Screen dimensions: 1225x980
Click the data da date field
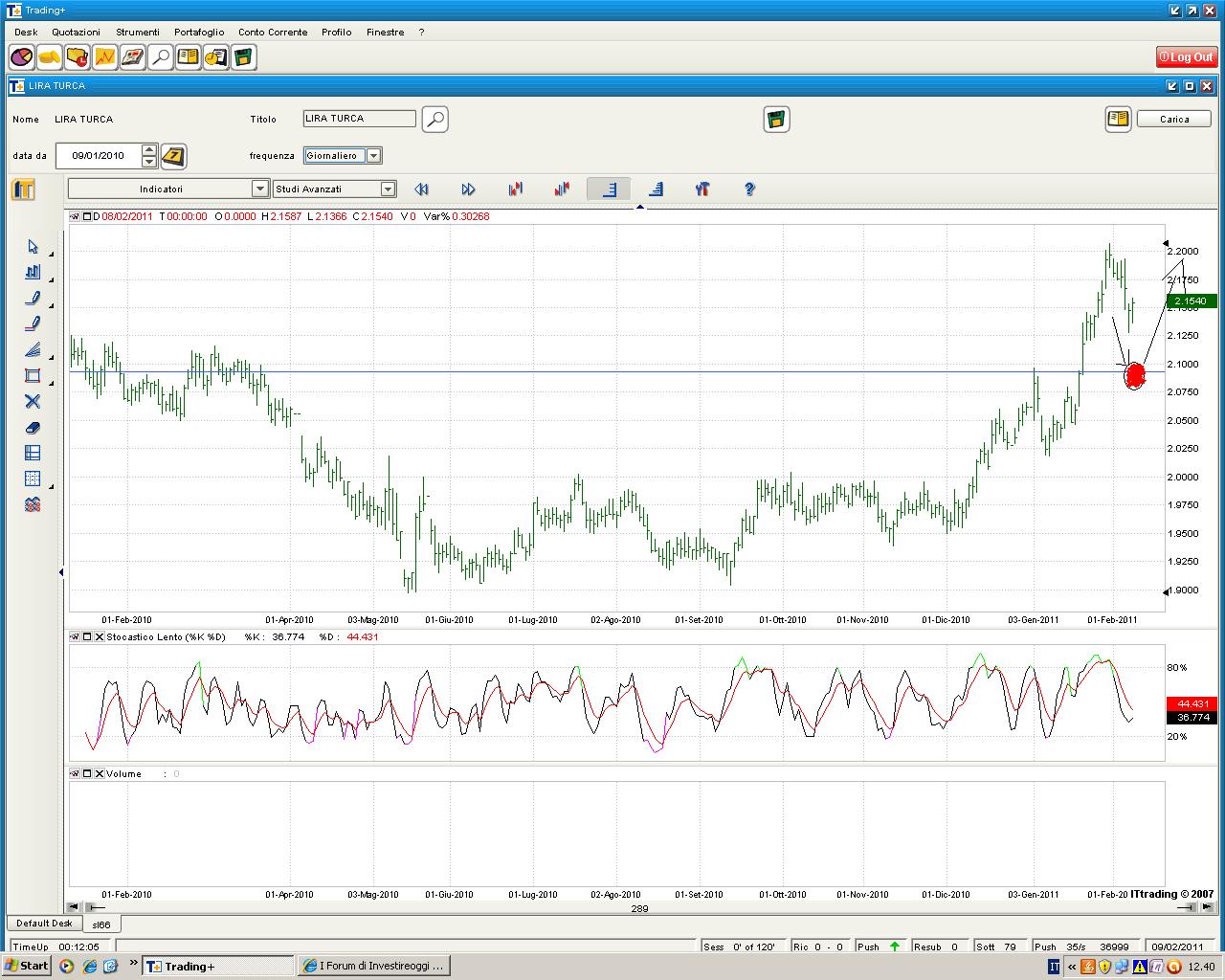click(x=98, y=156)
